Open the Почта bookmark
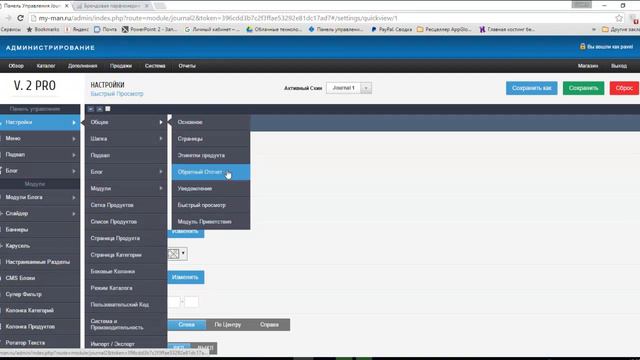 point(105,29)
